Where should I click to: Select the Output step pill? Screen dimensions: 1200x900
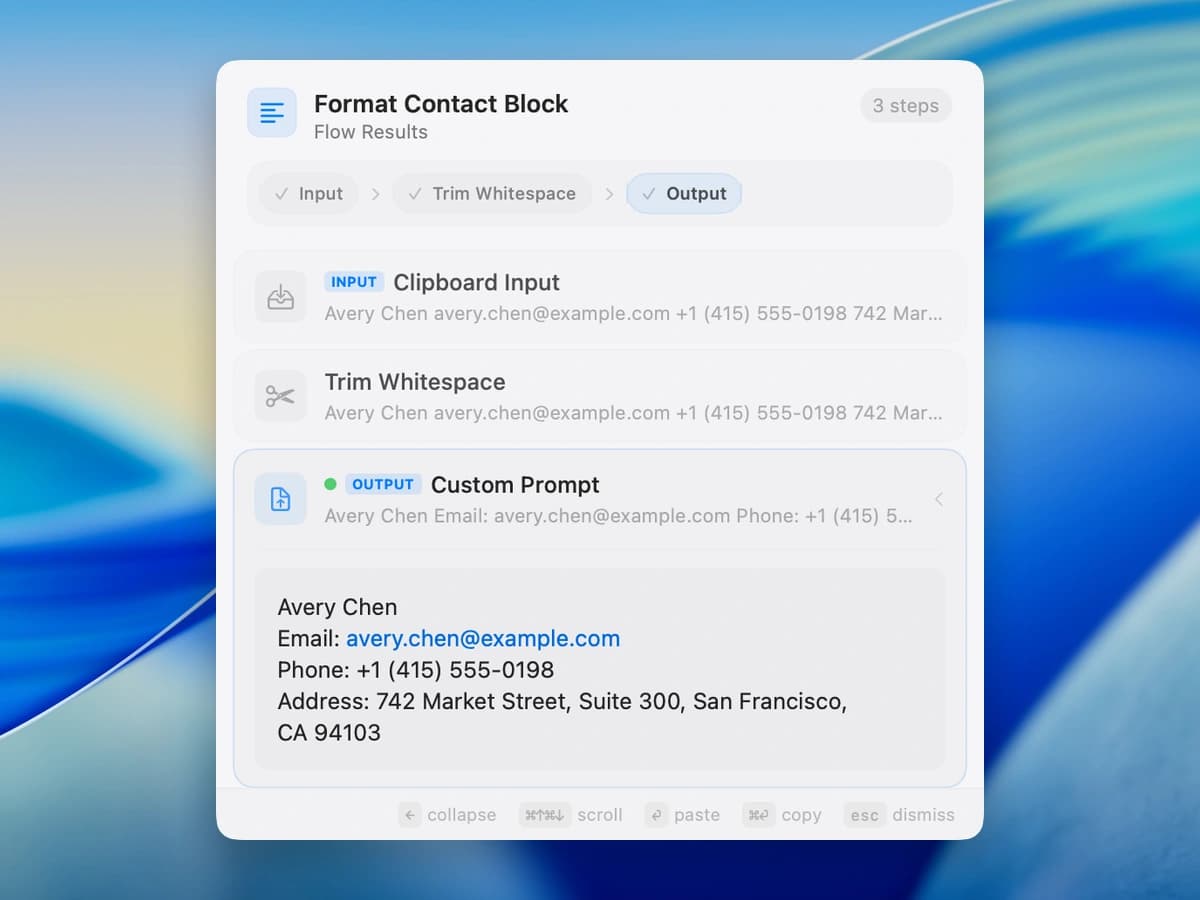point(684,194)
